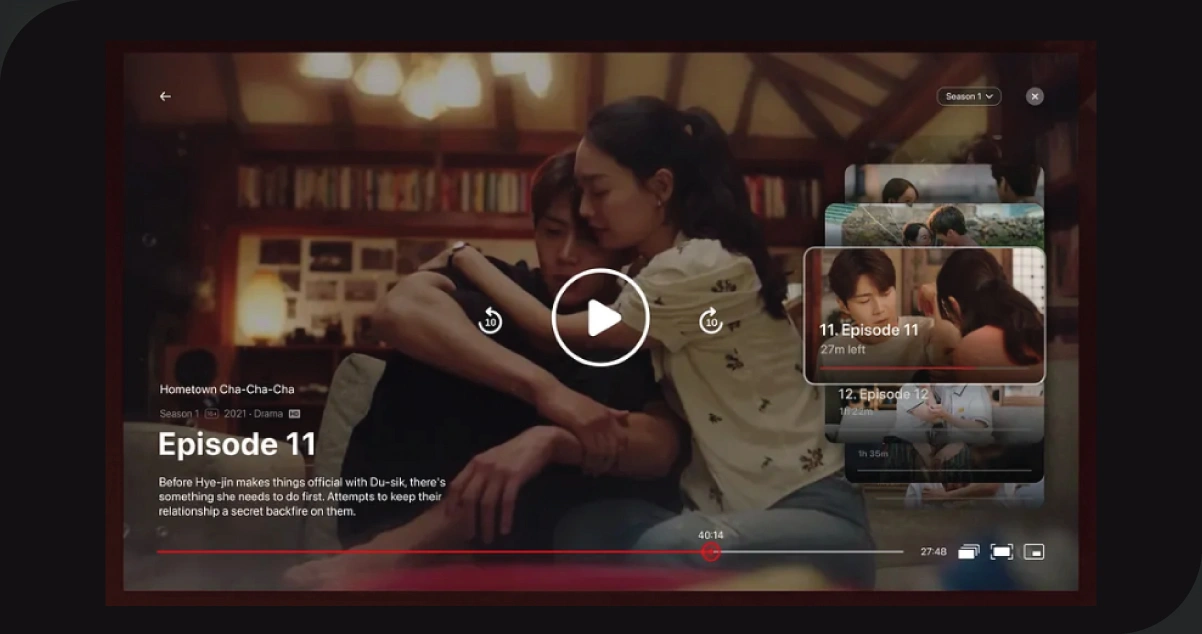Screen dimensions: 1202x634
Task: Dismiss the episode panel with the X button
Action: click(1033, 96)
